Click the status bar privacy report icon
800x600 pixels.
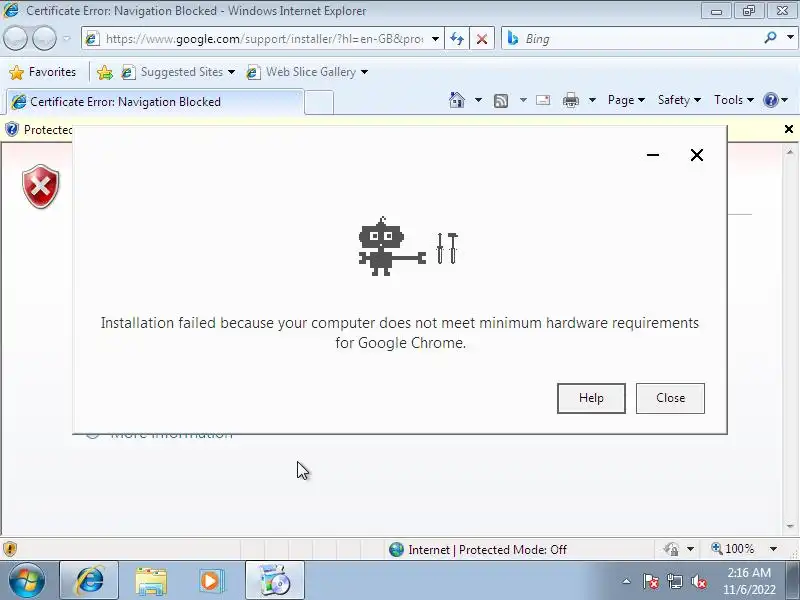pyautogui.click(x=672, y=549)
